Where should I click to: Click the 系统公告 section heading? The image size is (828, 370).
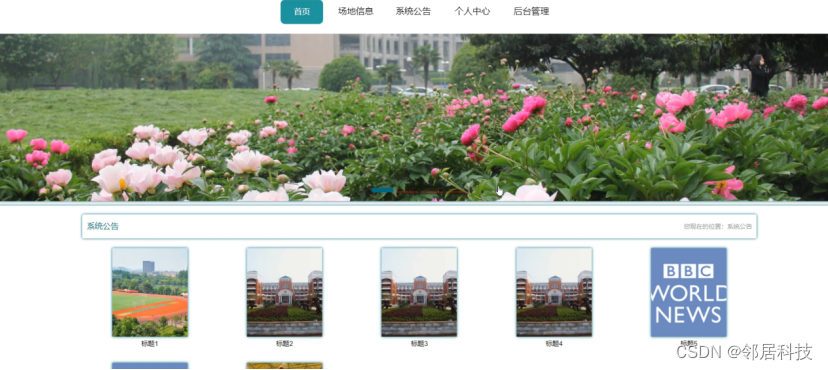coord(103,226)
